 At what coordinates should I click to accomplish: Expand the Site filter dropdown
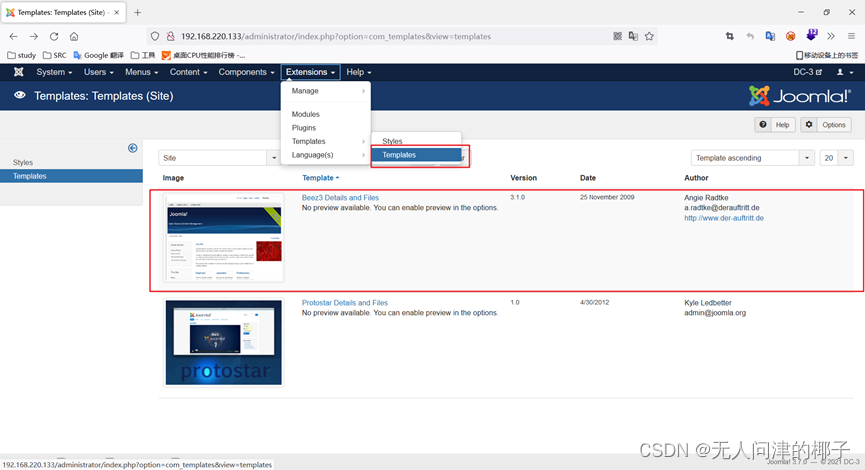(x=219, y=158)
